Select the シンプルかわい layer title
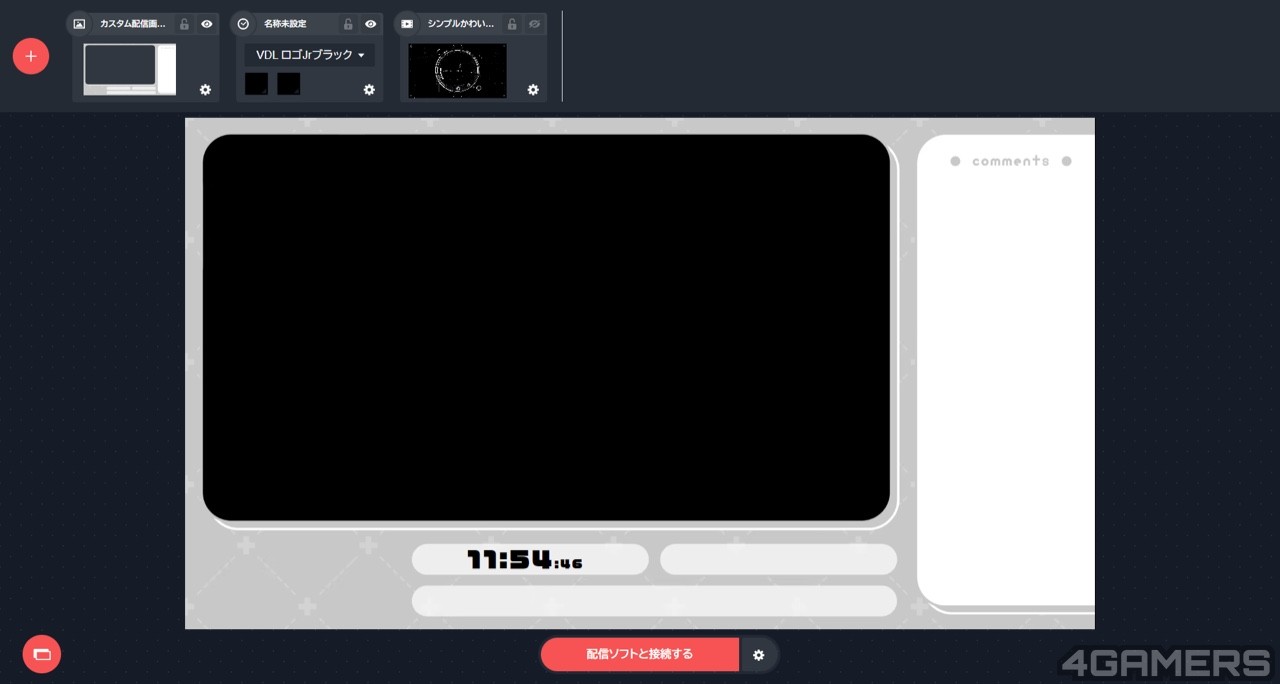This screenshot has width=1280, height=684. 461,24
